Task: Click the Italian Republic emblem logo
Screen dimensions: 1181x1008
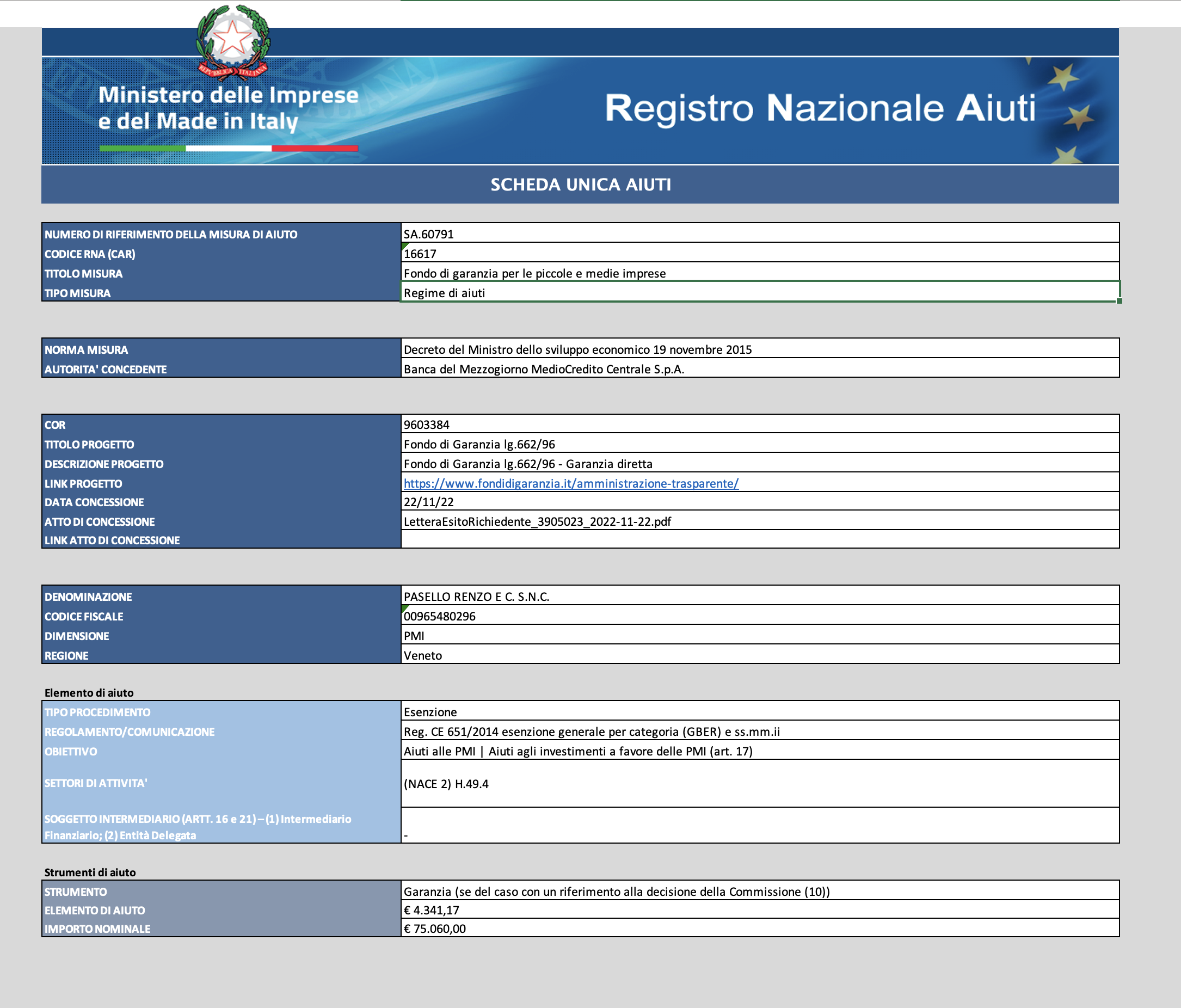Action: pos(232,41)
